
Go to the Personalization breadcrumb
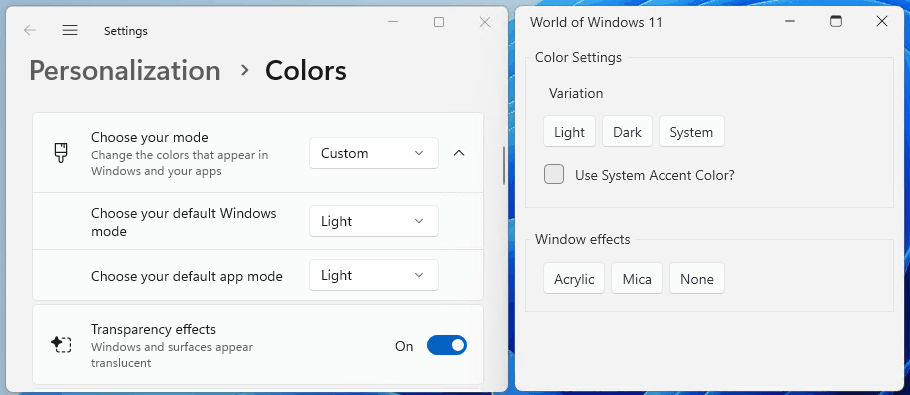(125, 71)
